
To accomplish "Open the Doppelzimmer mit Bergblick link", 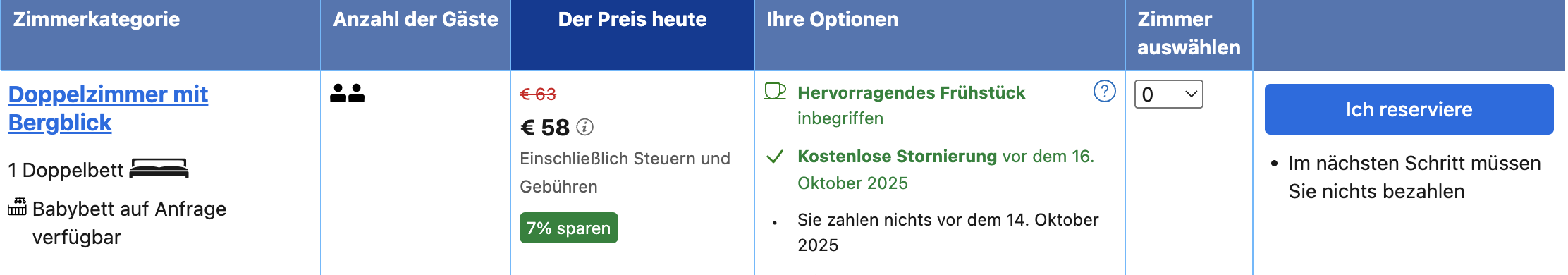I will [108, 108].
